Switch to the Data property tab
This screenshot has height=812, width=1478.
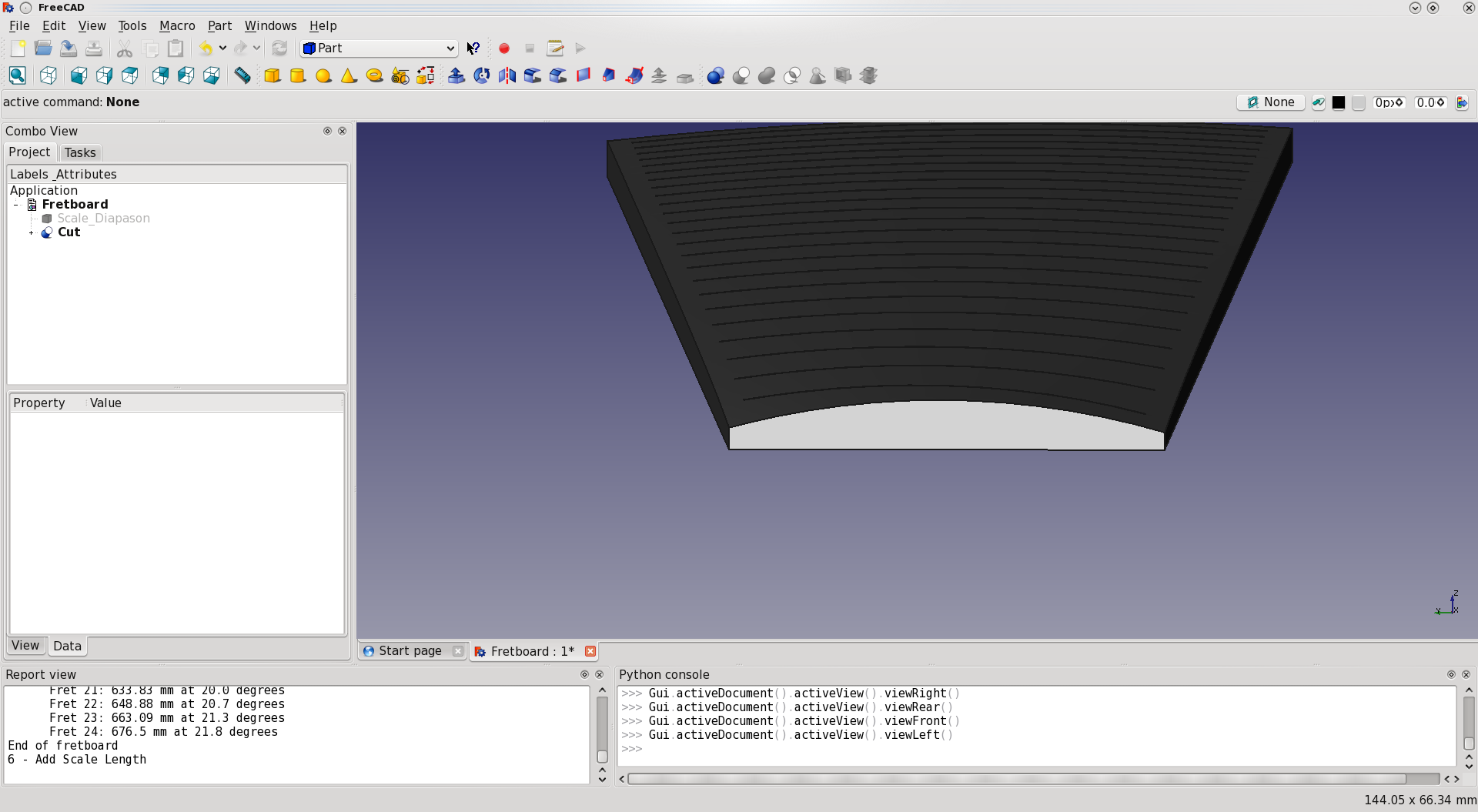click(67, 646)
